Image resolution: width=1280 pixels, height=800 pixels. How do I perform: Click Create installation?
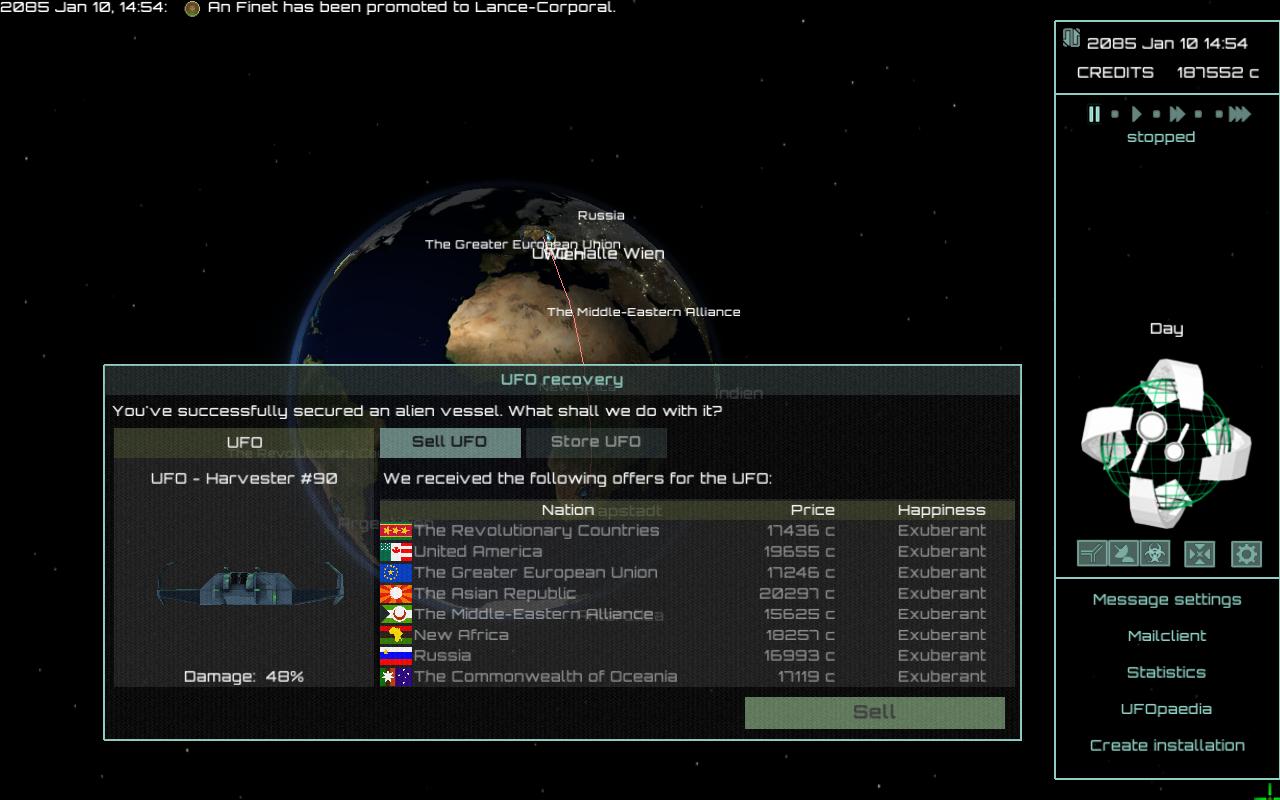(x=1167, y=746)
